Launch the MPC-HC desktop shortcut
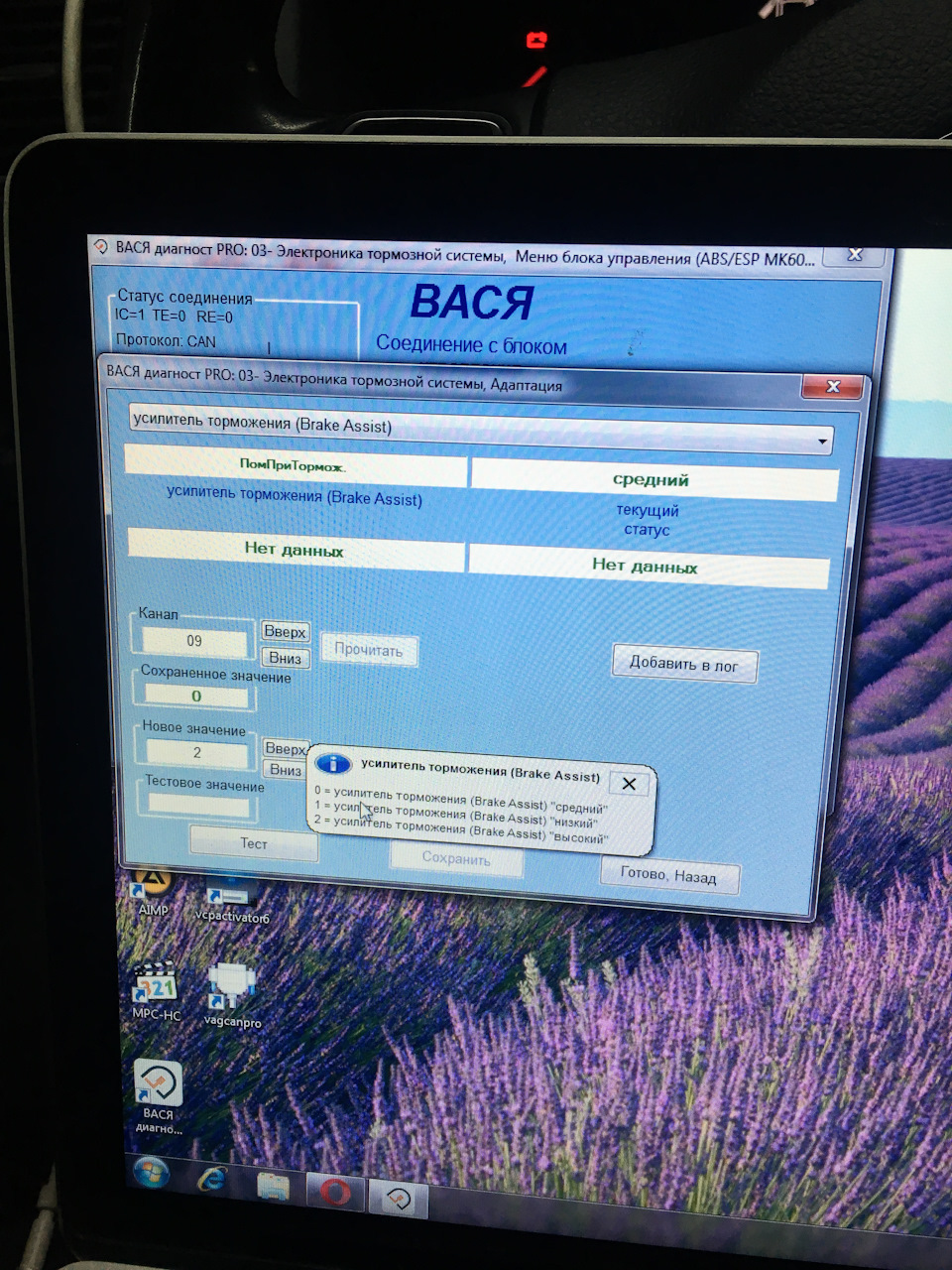 [x=156, y=991]
